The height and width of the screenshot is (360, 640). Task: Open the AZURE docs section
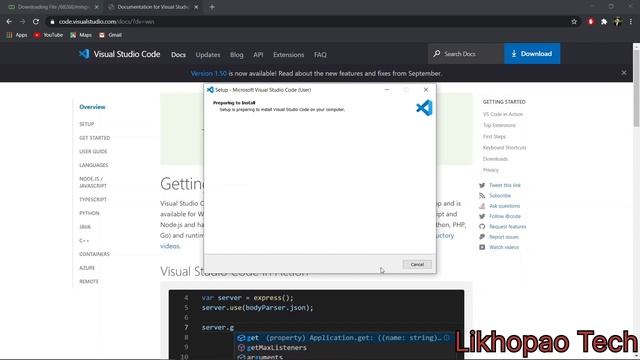[x=87, y=268]
